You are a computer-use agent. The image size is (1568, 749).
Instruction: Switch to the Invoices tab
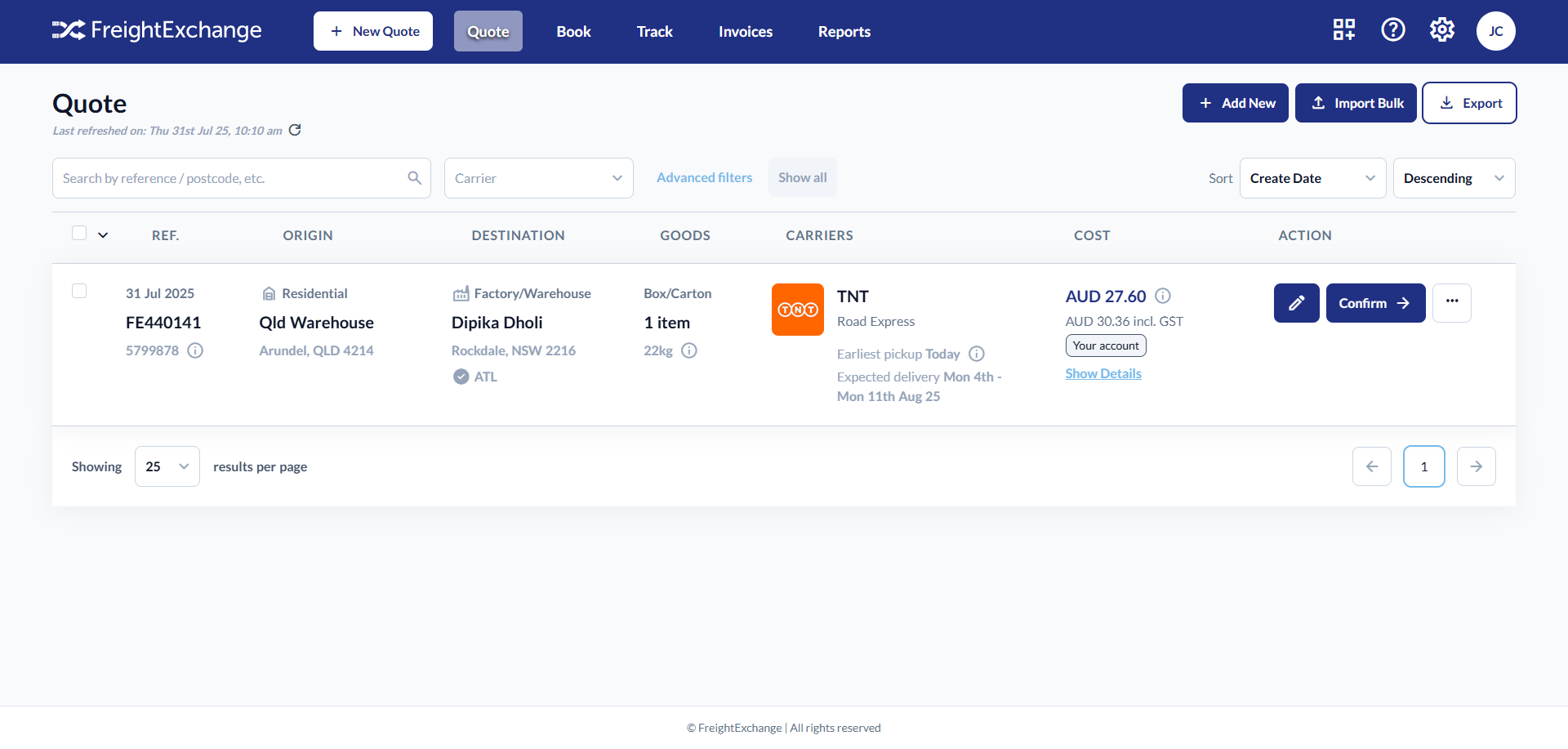[x=746, y=31]
